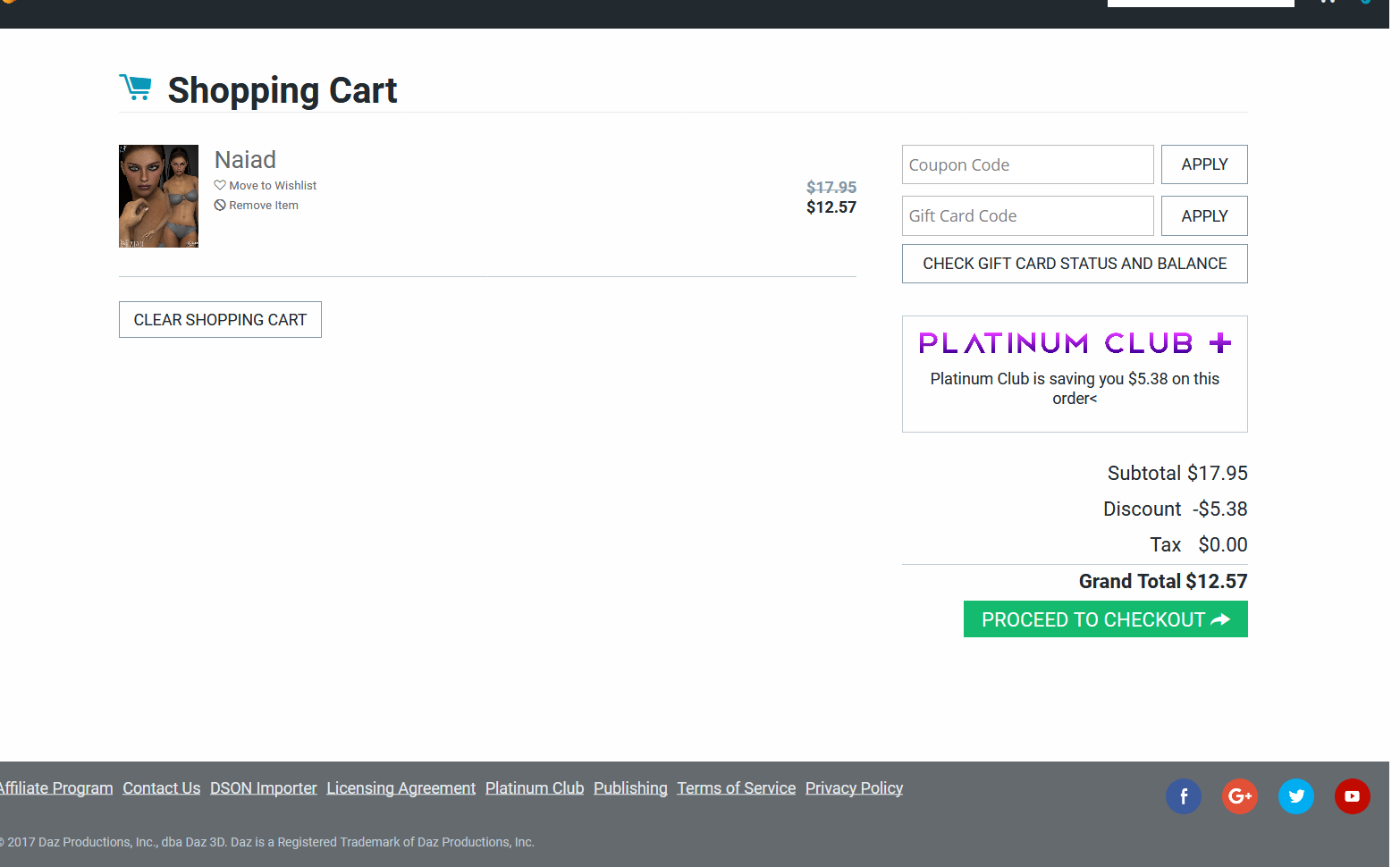Click the shopping cart icon beside title
Image resolution: width=1400 pixels, height=867 pixels.
point(135,88)
